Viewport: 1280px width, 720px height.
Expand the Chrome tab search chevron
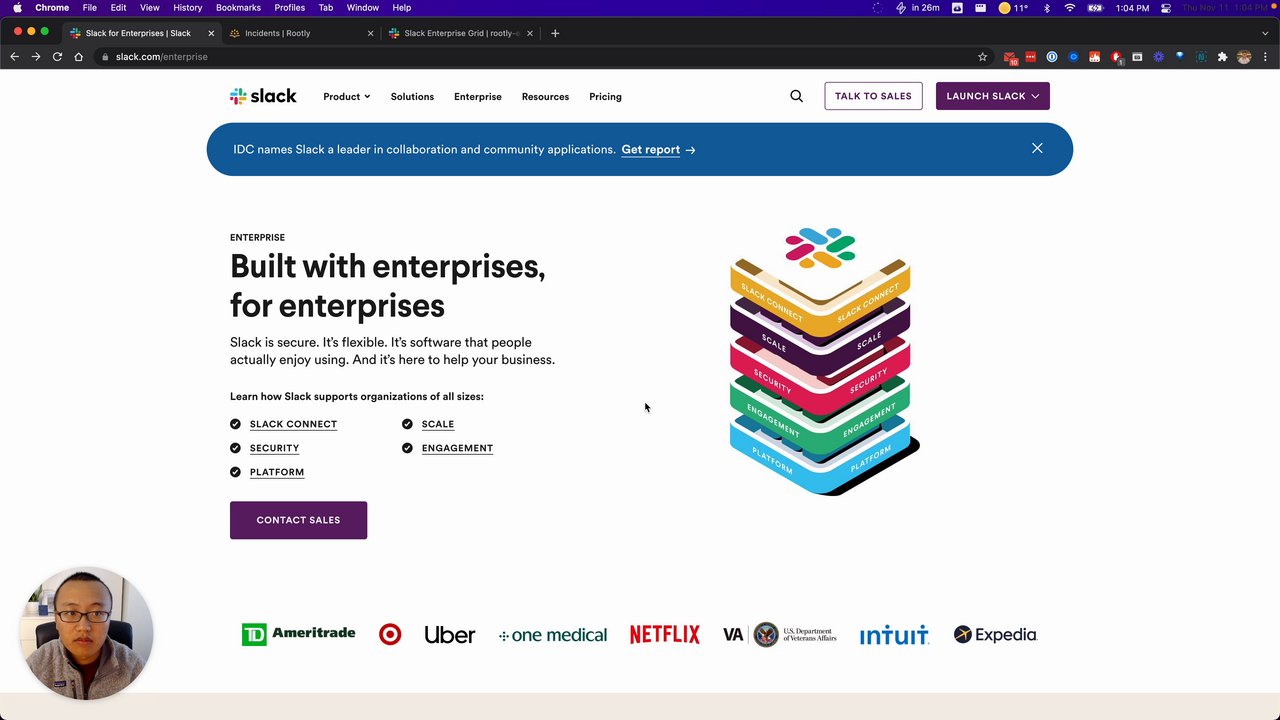tap(1265, 33)
